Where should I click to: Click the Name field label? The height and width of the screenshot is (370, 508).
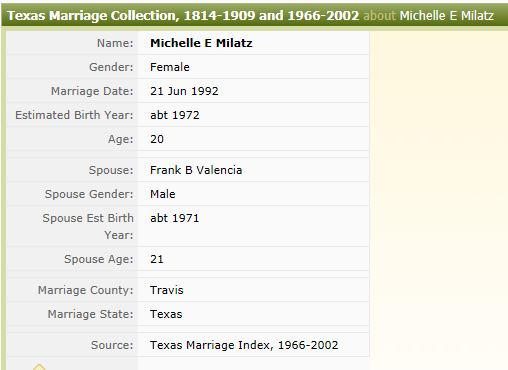[115, 43]
